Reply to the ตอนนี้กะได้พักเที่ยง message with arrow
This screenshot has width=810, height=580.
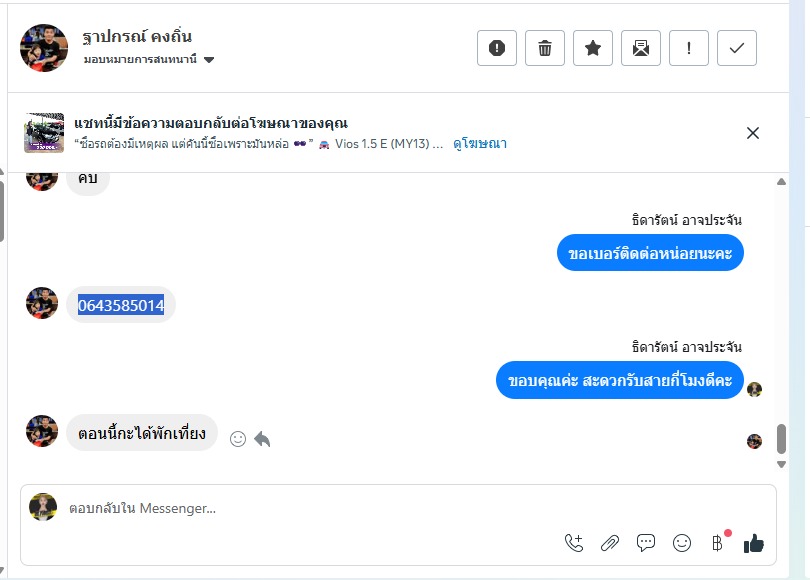(262, 438)
